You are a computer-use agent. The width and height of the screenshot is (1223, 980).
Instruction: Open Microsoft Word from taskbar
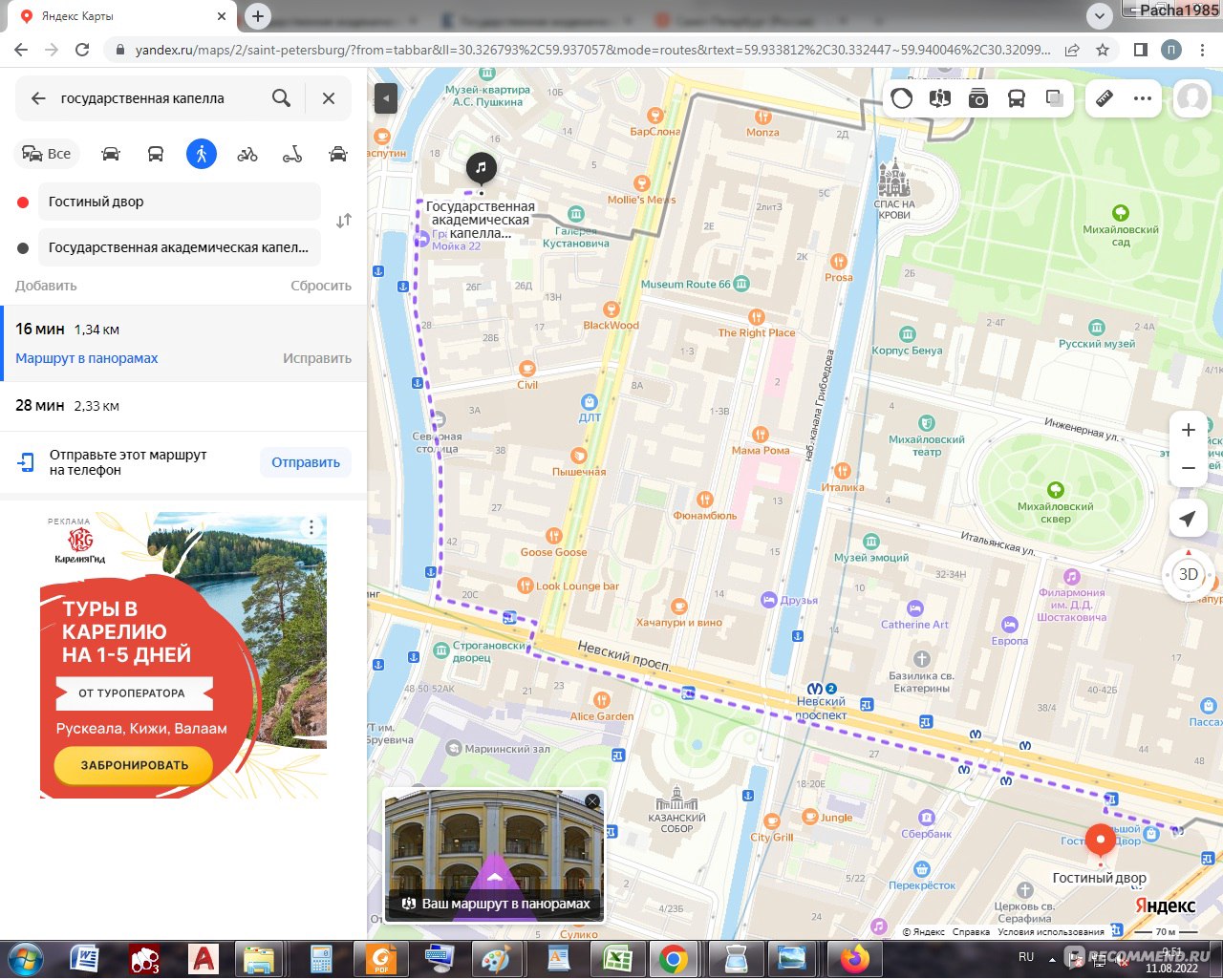85,958
